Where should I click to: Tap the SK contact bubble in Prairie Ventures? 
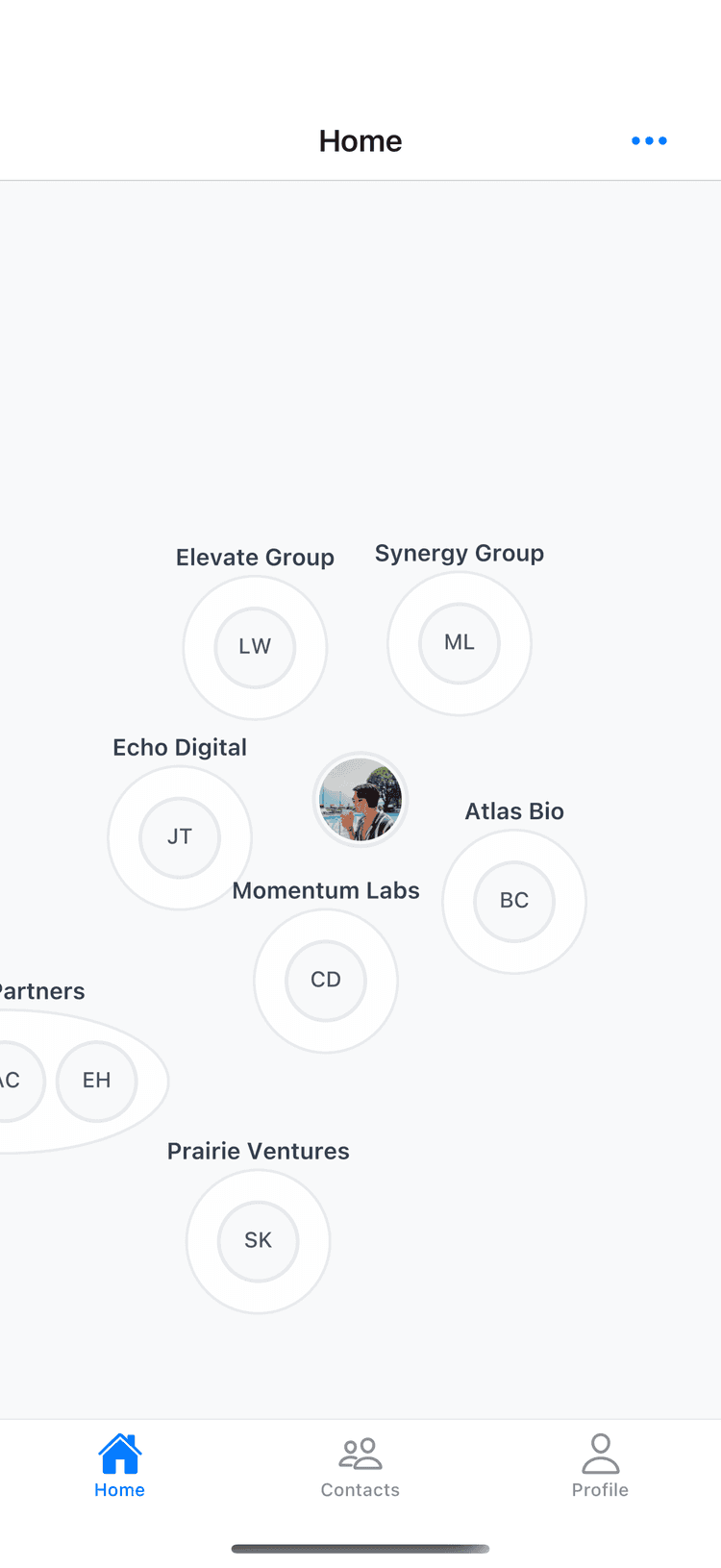click(258, 1240)
